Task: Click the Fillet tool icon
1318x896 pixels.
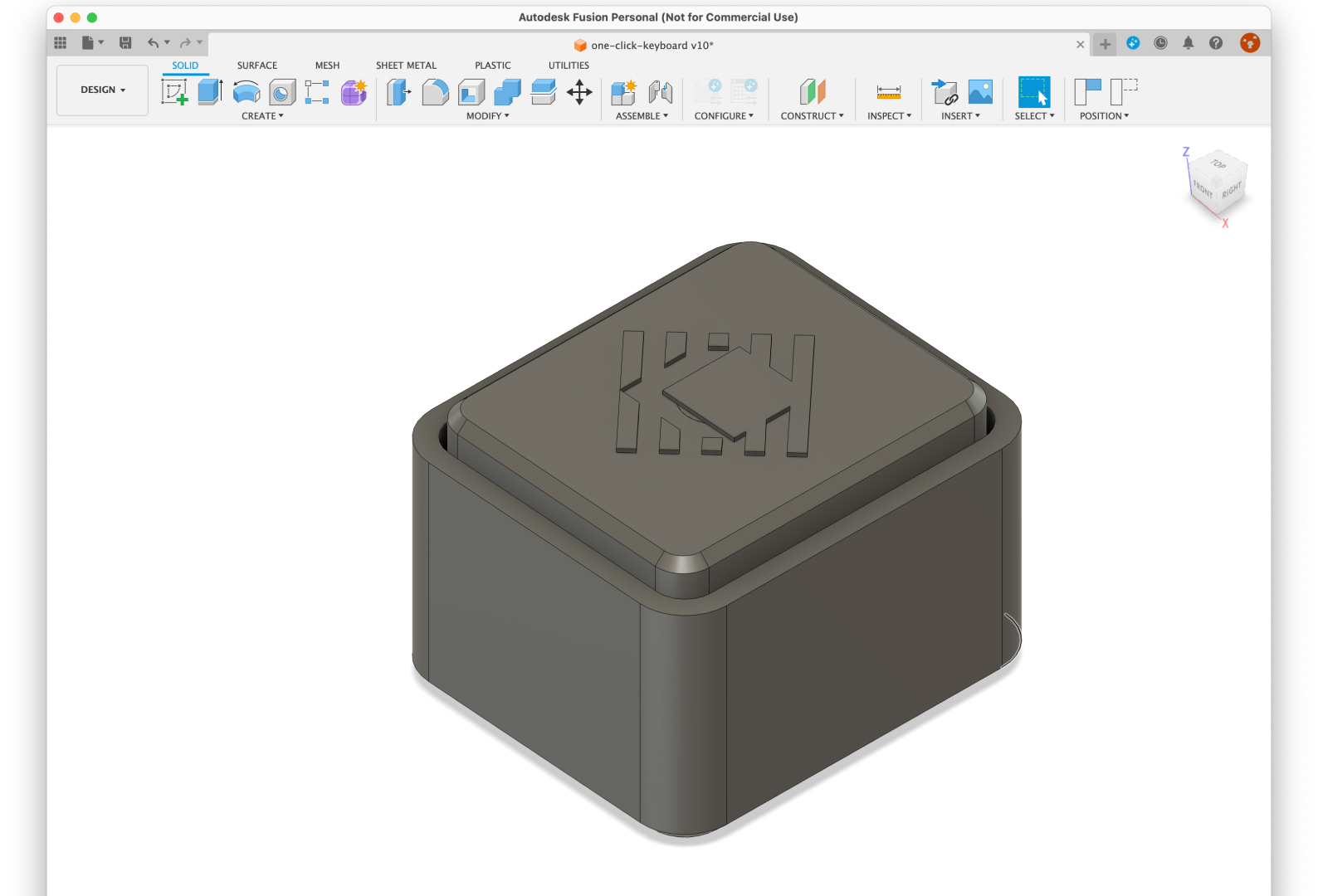Action: tap(435, 92)
